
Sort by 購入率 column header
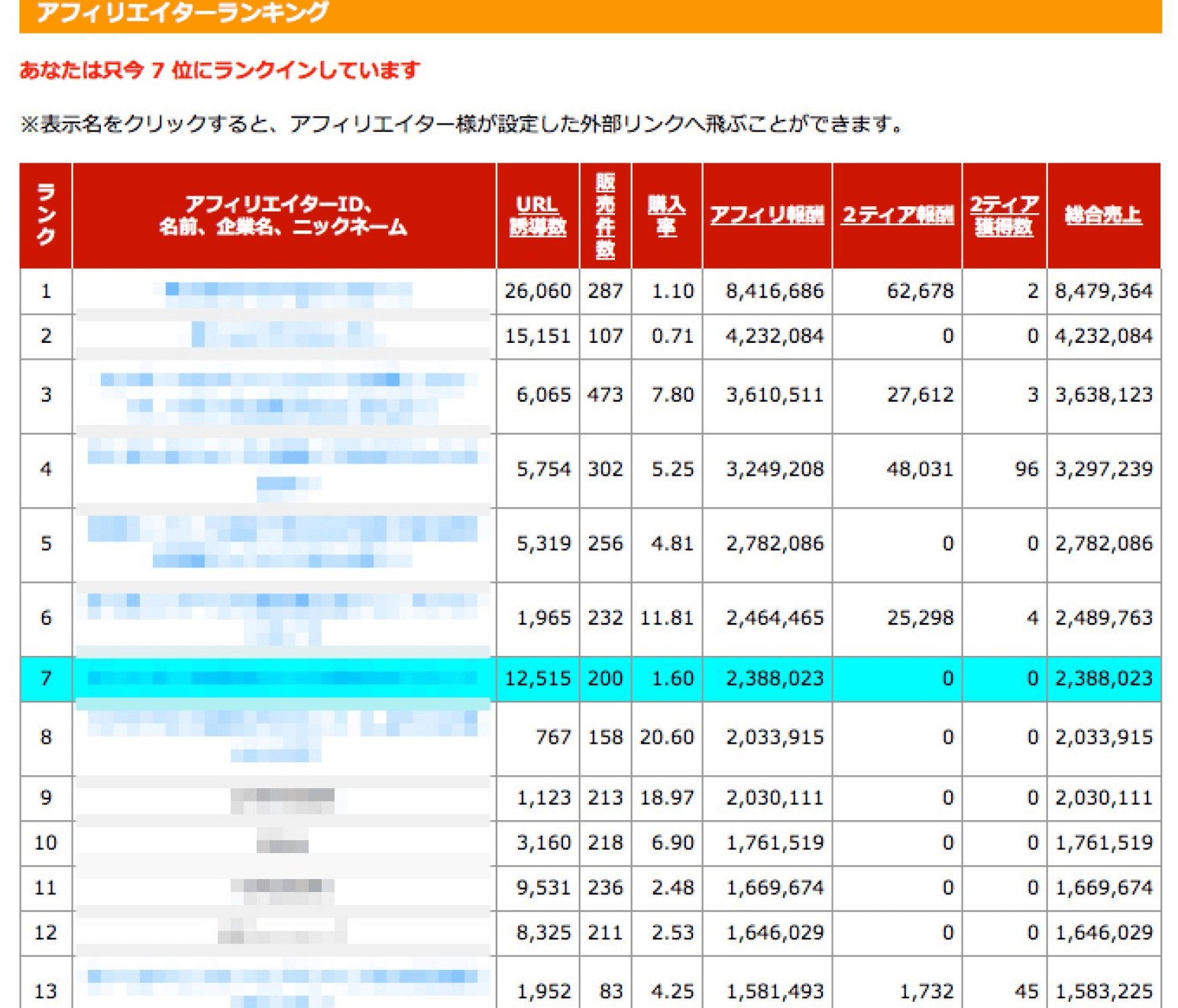(x=666, y=215)
